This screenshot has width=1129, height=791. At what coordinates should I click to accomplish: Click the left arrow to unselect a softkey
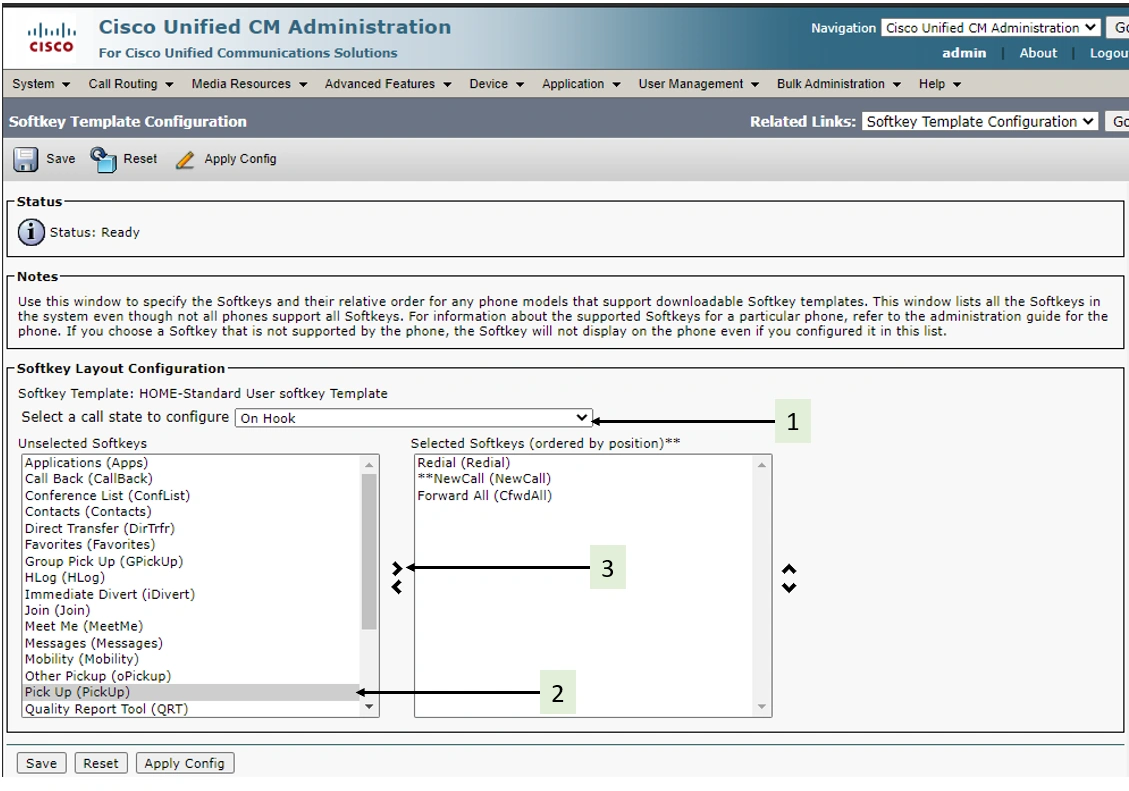click(397, 587)
